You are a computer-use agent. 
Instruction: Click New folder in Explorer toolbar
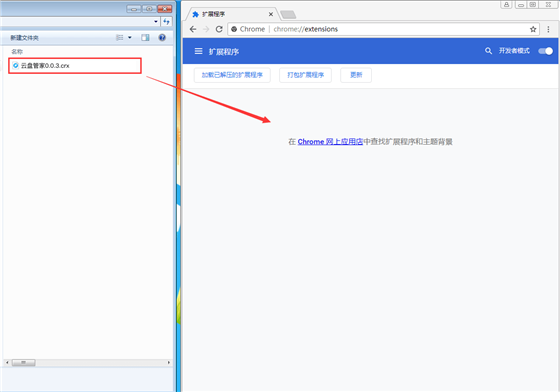(24, 38)
